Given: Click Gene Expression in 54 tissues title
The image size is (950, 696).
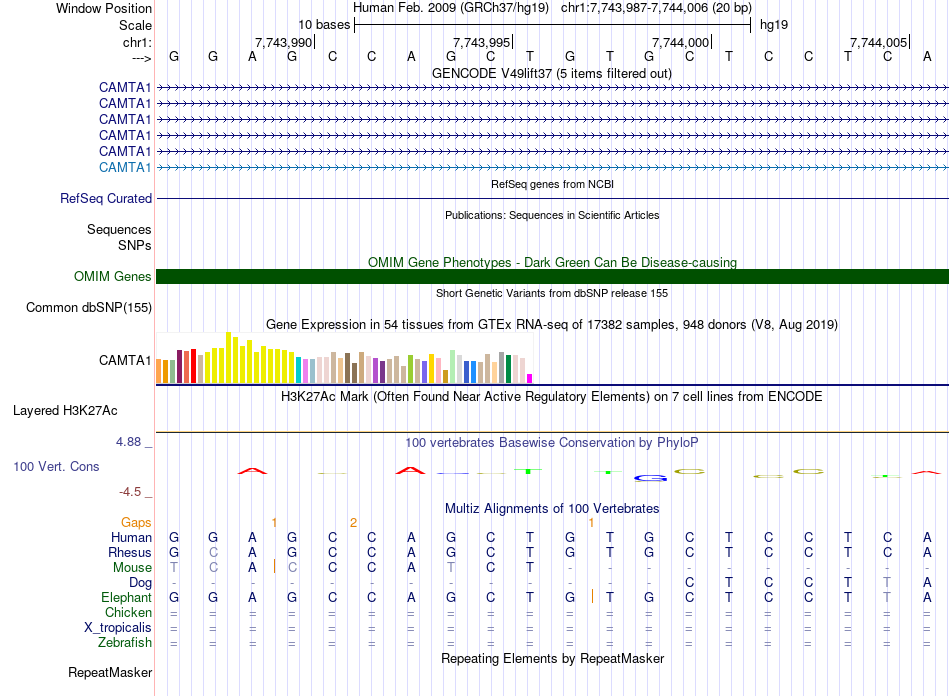Looking at the screenshot, I should click(x=552, y=325).
